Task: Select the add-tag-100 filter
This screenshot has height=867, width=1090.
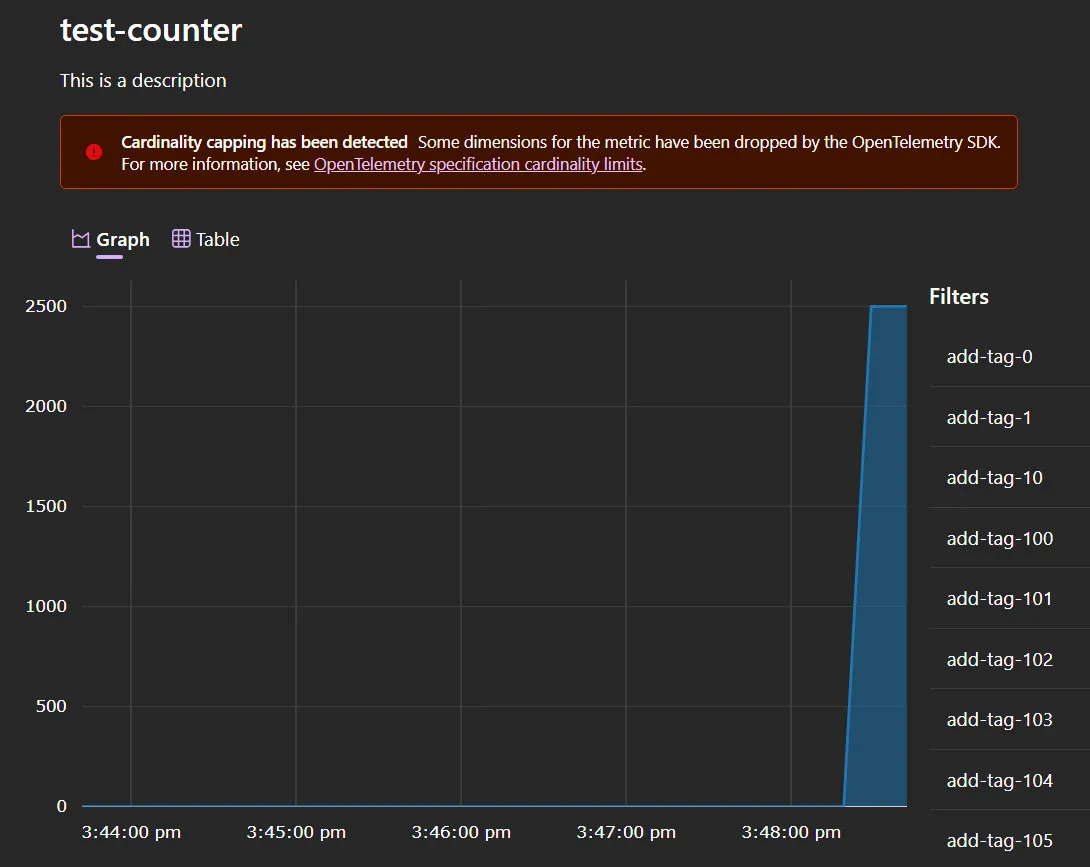Action: coord(999,538)
